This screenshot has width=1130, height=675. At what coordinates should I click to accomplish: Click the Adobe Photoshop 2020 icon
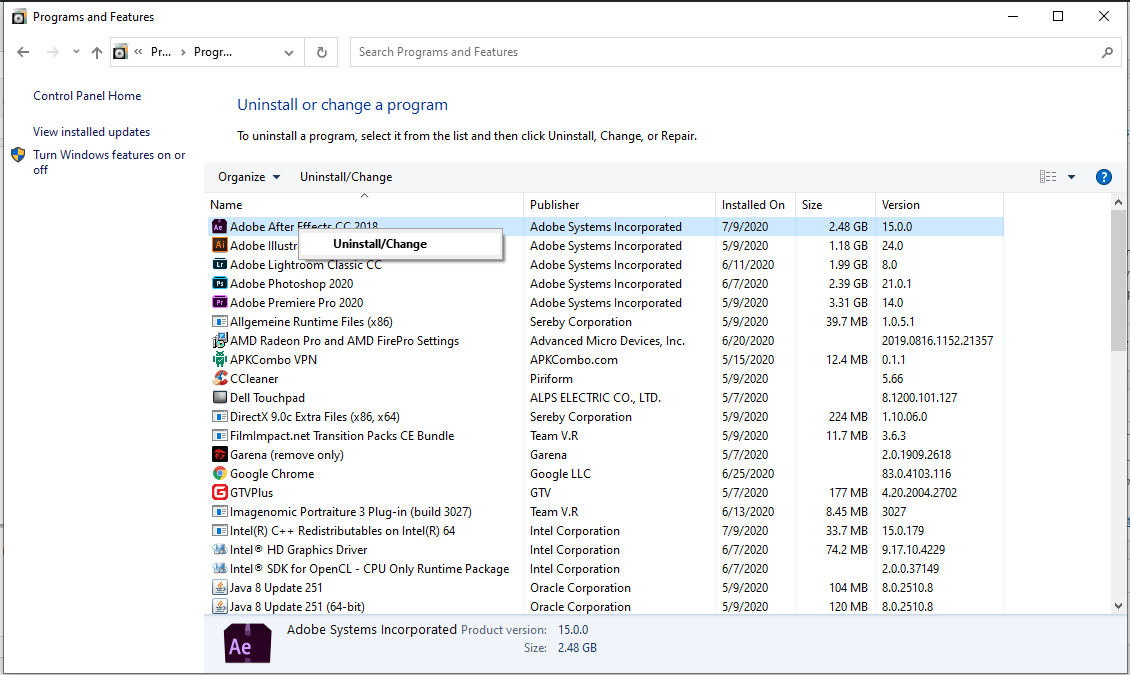pyautogui.click(x=220, y=284)
